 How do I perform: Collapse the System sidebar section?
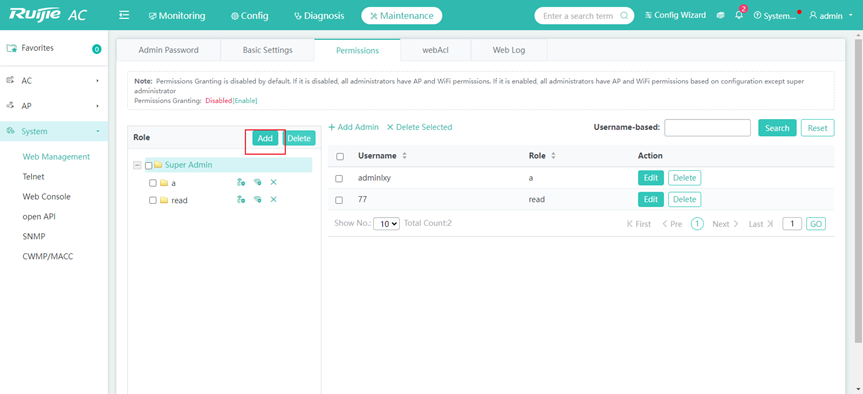(54, 131)
